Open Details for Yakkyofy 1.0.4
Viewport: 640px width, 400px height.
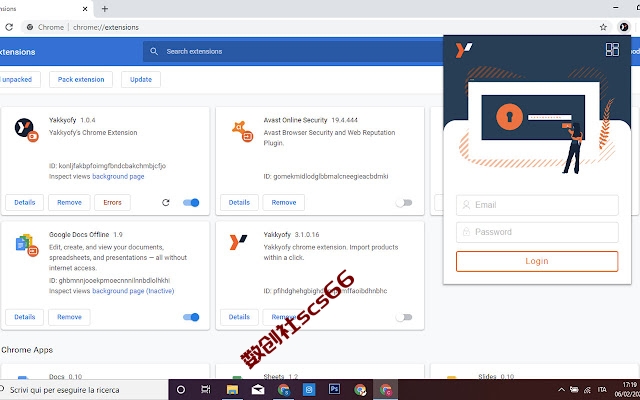24,202
